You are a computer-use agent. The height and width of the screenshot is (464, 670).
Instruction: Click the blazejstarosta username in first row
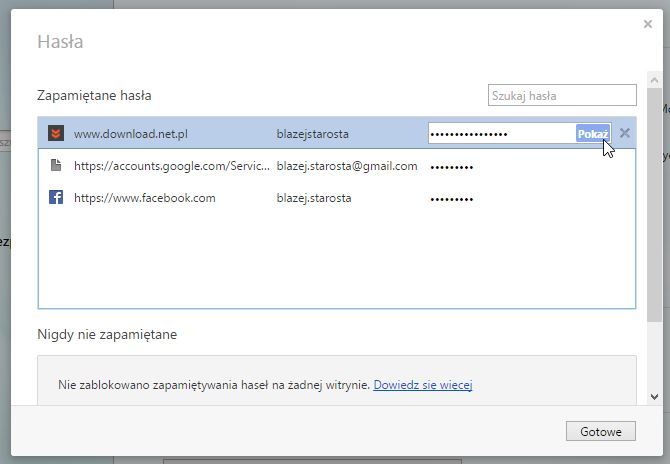pos(312,134)
